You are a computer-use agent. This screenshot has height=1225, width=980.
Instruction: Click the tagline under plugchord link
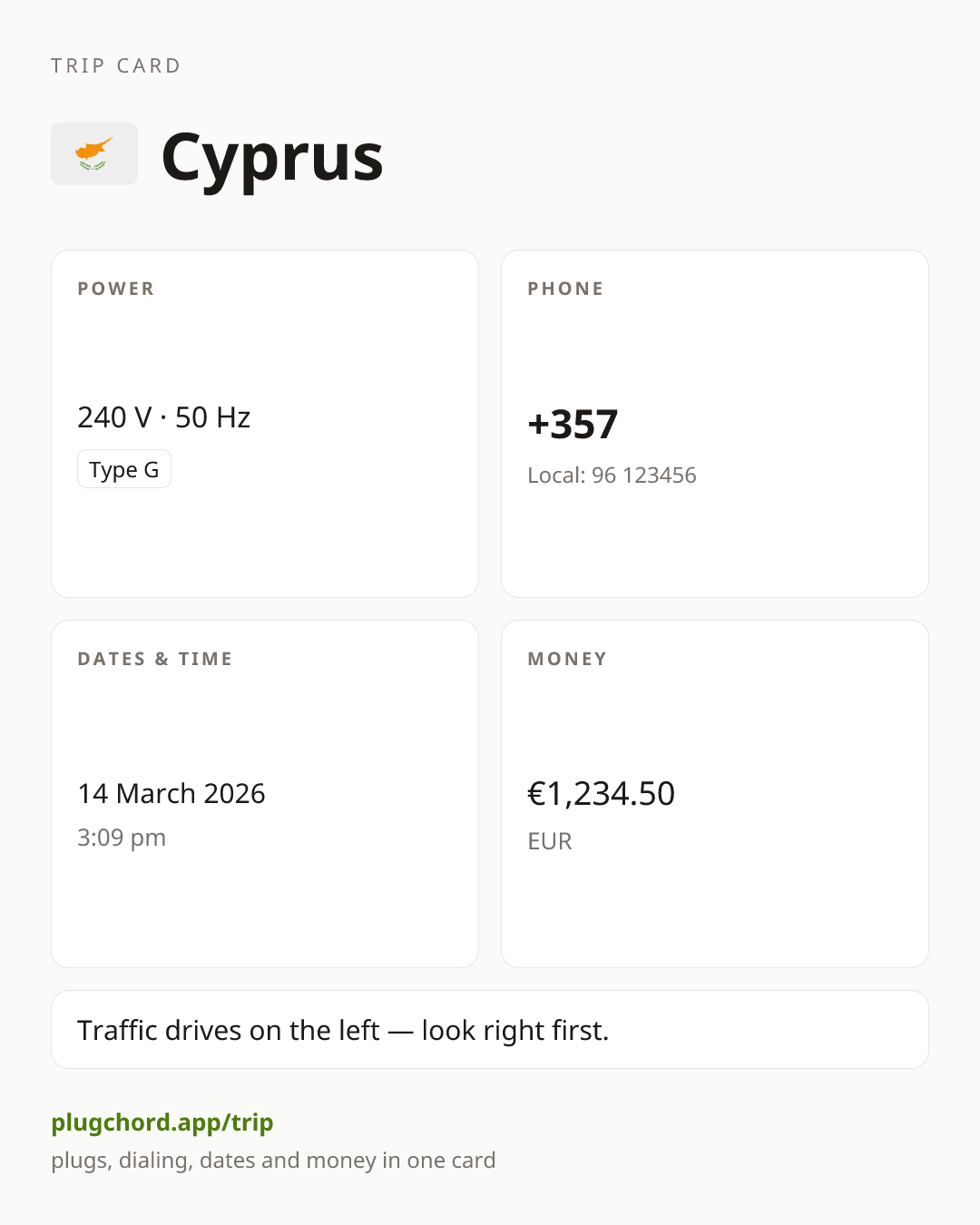point(273,1161)
